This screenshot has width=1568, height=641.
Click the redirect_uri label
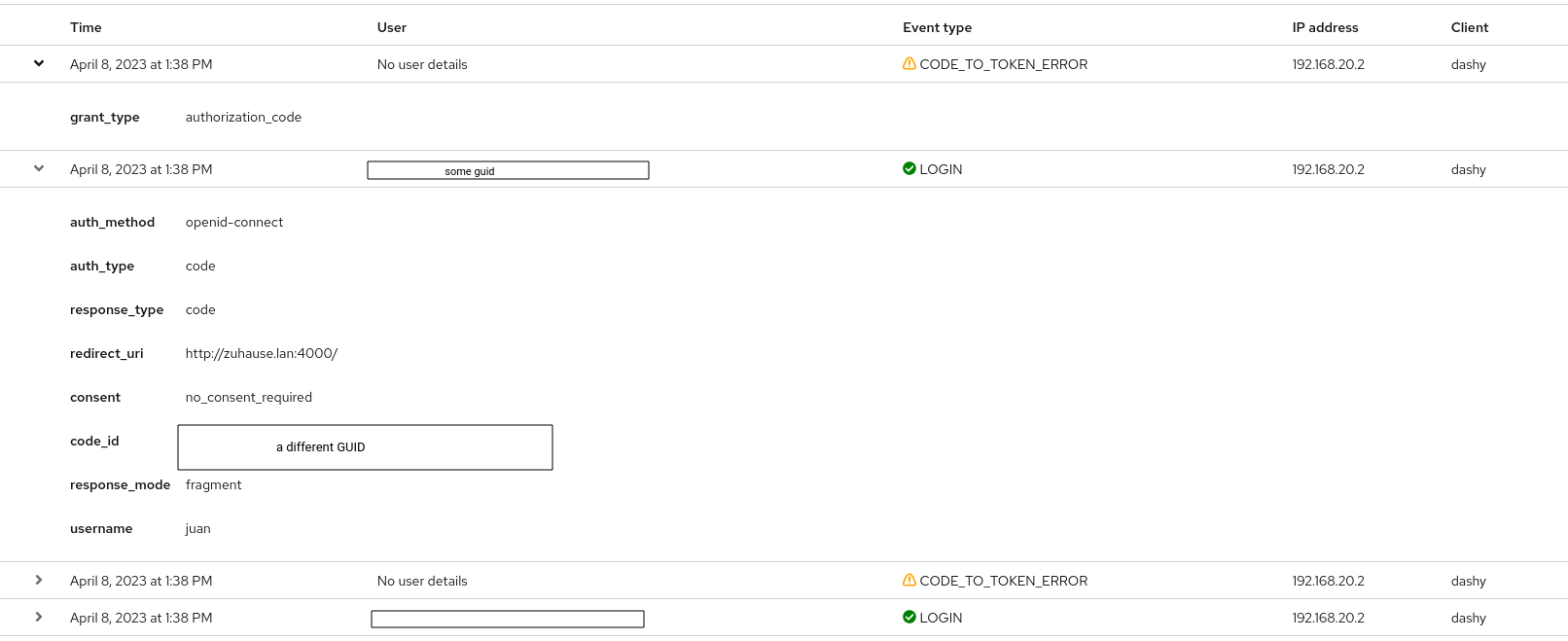[x=107, y=354]
